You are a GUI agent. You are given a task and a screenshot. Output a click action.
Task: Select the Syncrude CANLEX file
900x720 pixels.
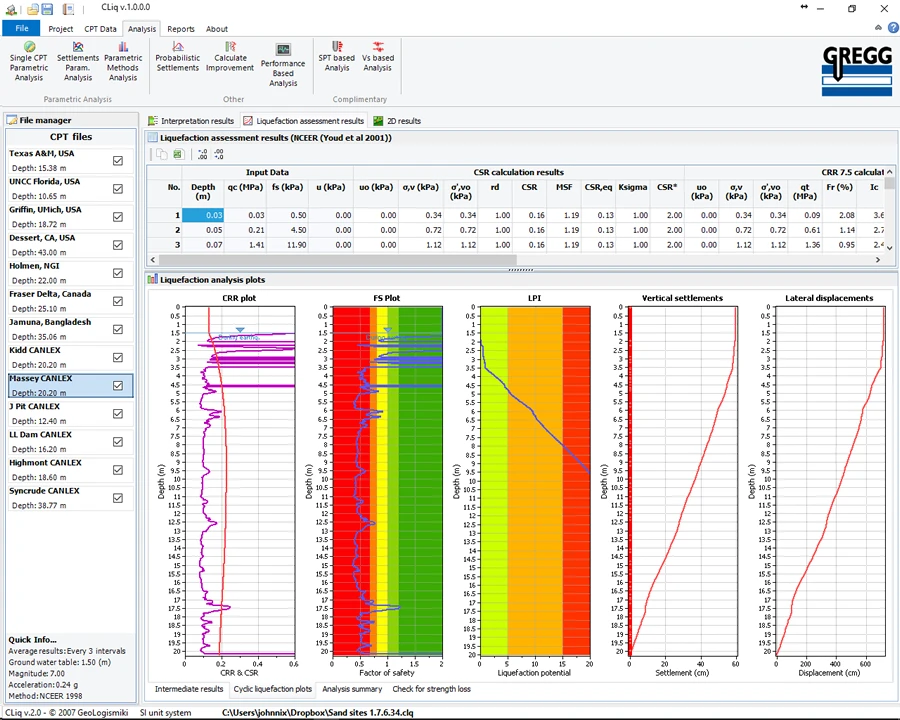pyautogui.click(x=71, y=498)
